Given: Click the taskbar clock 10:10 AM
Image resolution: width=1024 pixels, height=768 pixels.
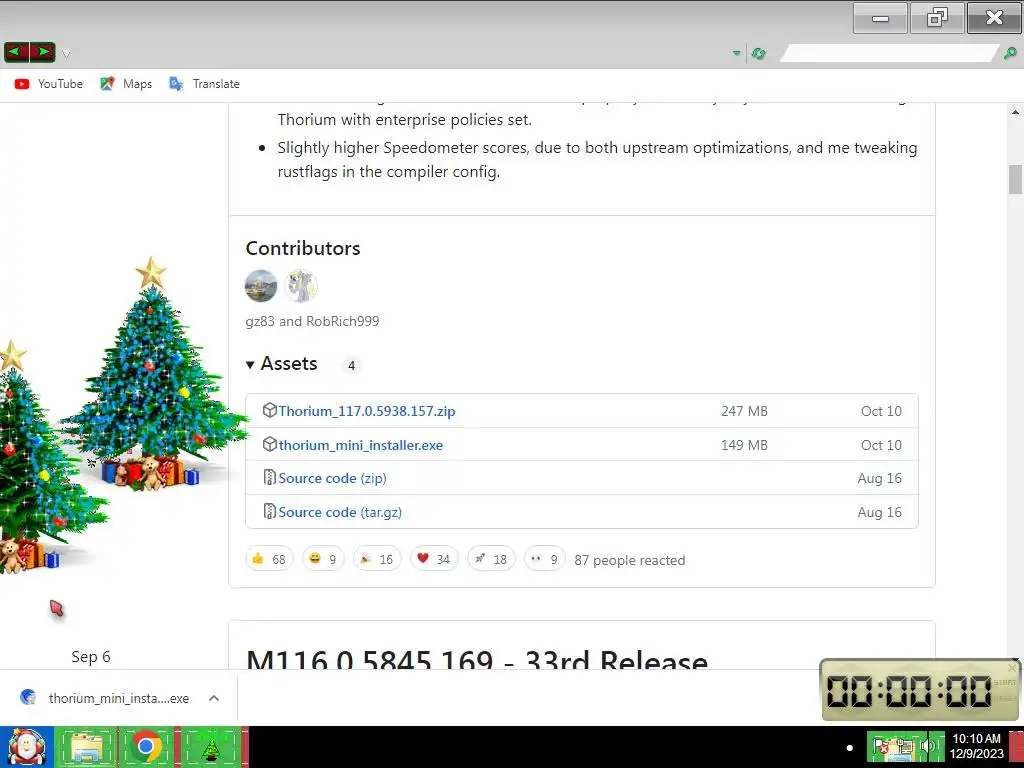Looking at the screenshot, I should [x=976, y=746].
